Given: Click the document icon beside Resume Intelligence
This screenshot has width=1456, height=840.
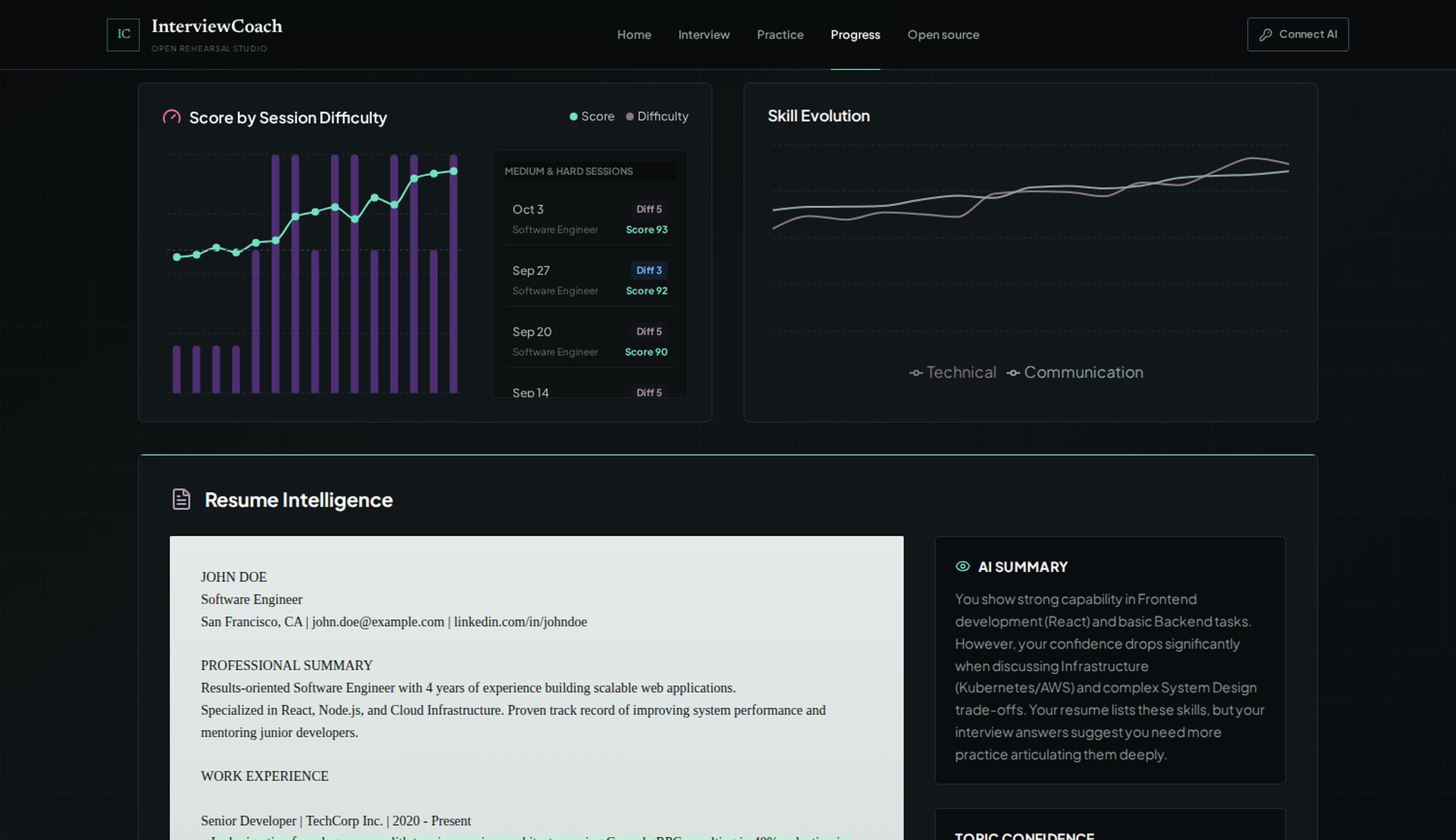Looking at the screenshot, I should pos(181,499).
